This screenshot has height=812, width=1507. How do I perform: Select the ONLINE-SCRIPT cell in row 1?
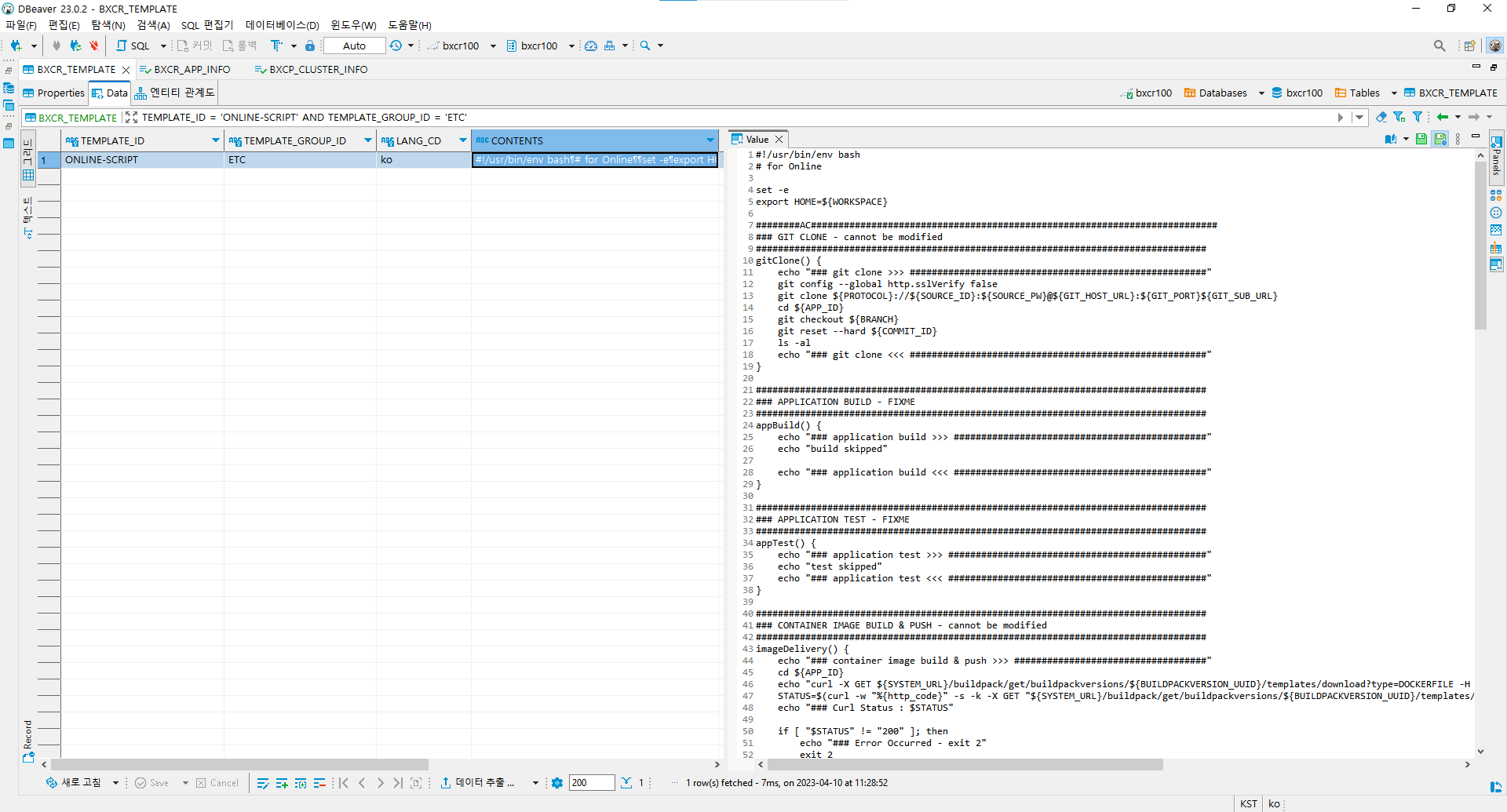point(142,160)
